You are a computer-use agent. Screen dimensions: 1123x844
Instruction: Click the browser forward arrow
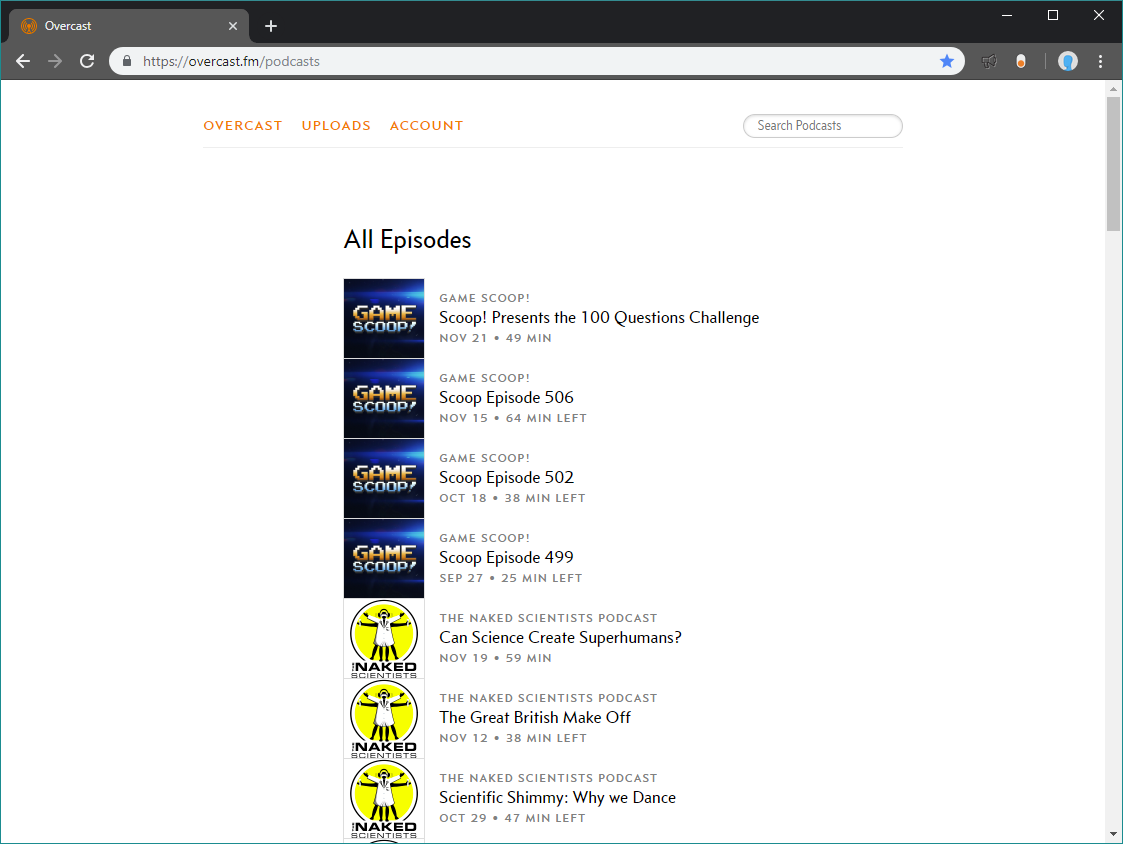click(x=55, y=62)
